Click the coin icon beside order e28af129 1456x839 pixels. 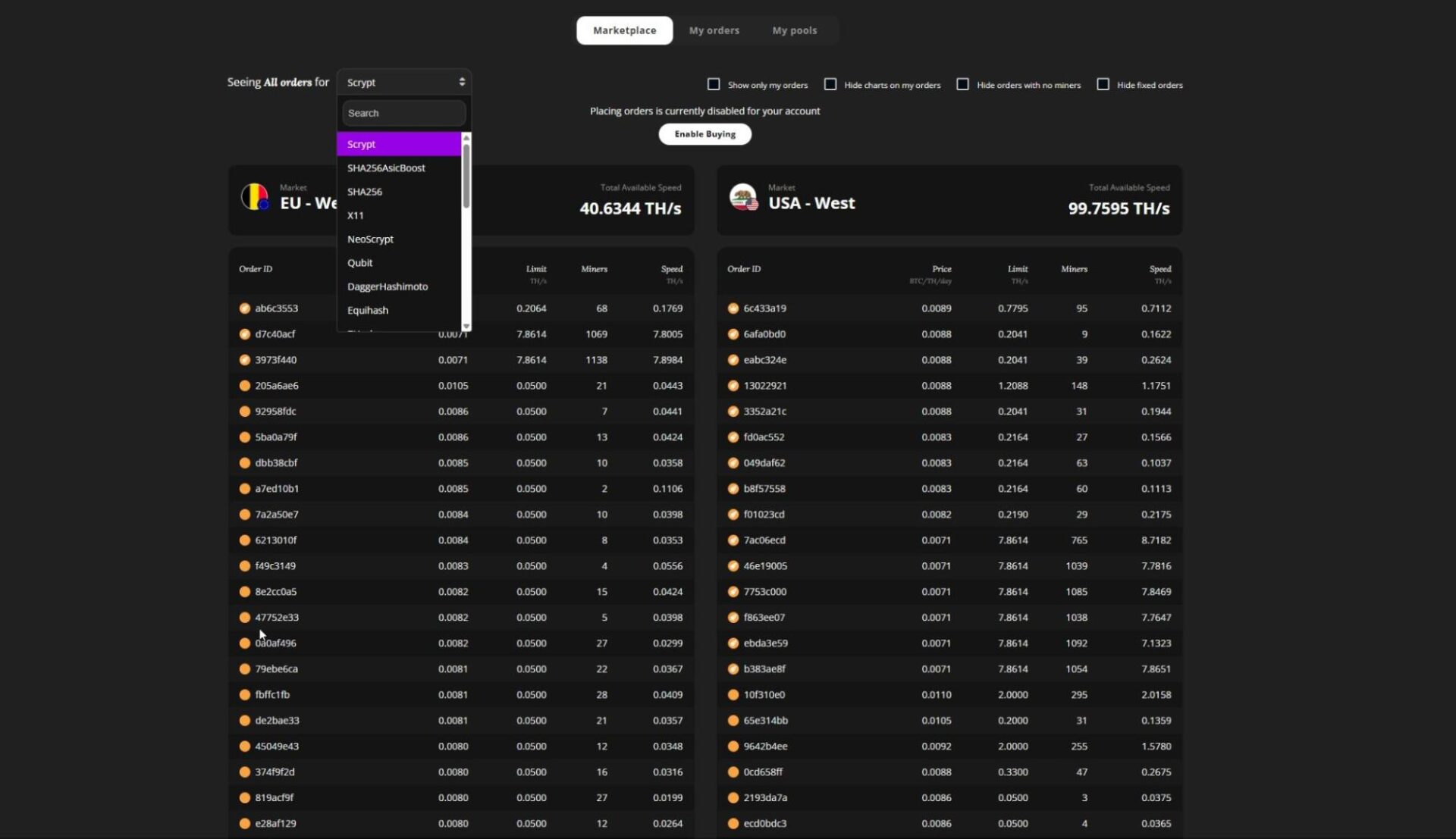click(x=245, y=824)
